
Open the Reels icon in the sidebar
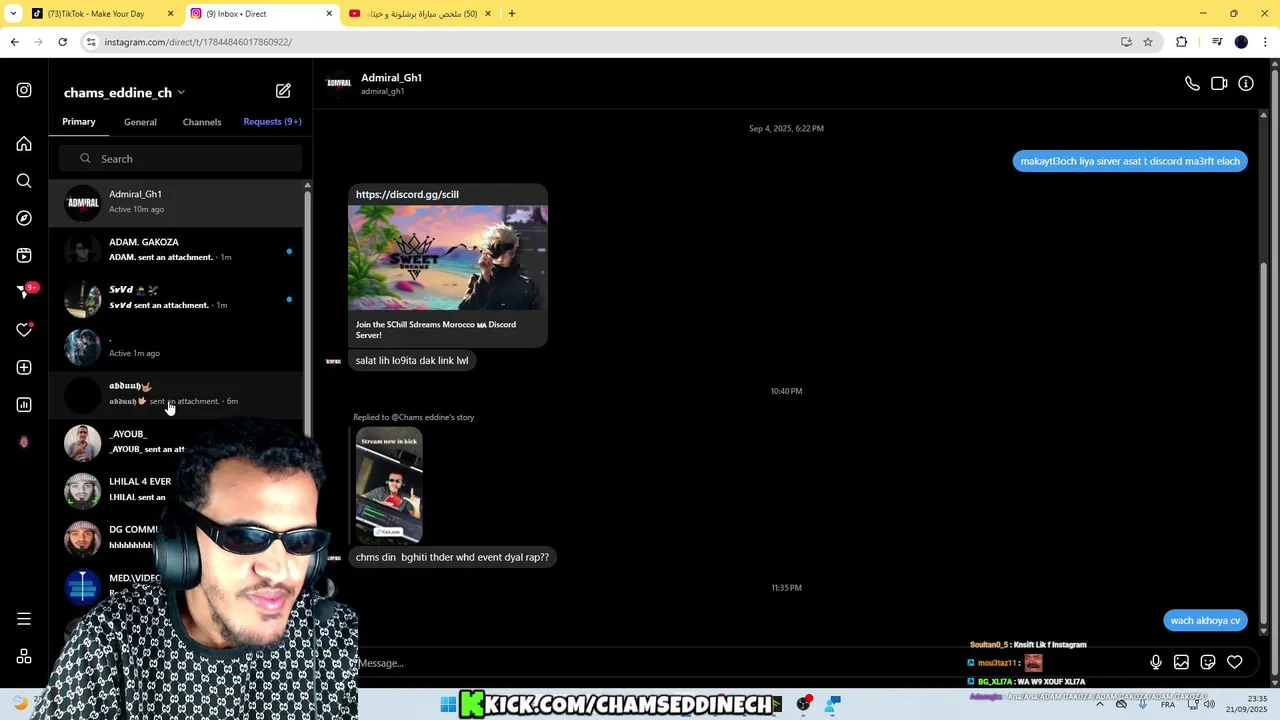tap(24, 255)
